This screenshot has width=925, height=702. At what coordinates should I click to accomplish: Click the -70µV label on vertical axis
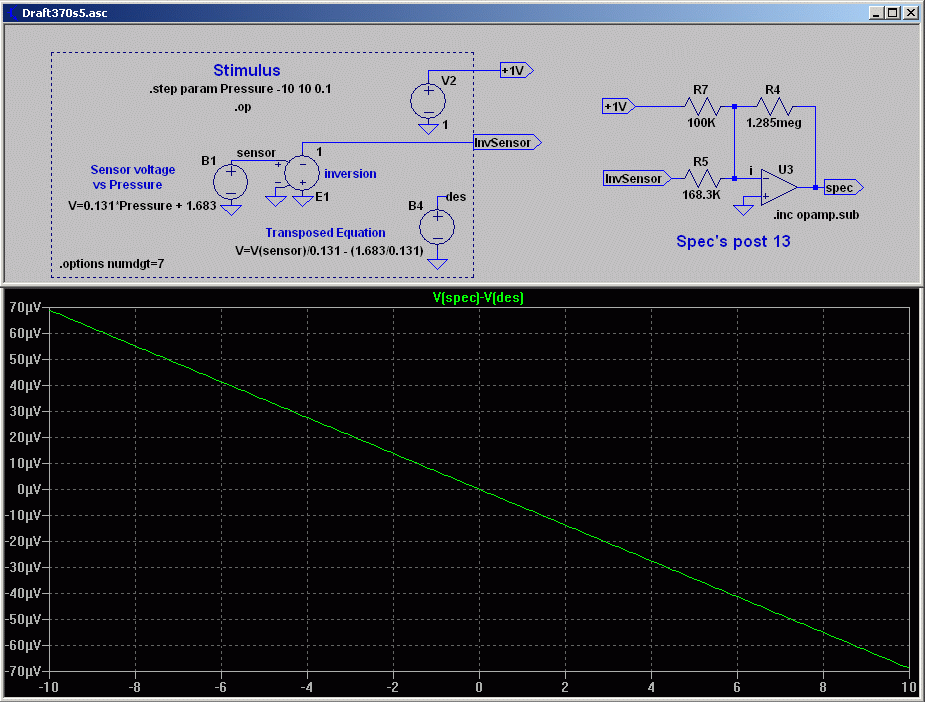tap(22, 671)
